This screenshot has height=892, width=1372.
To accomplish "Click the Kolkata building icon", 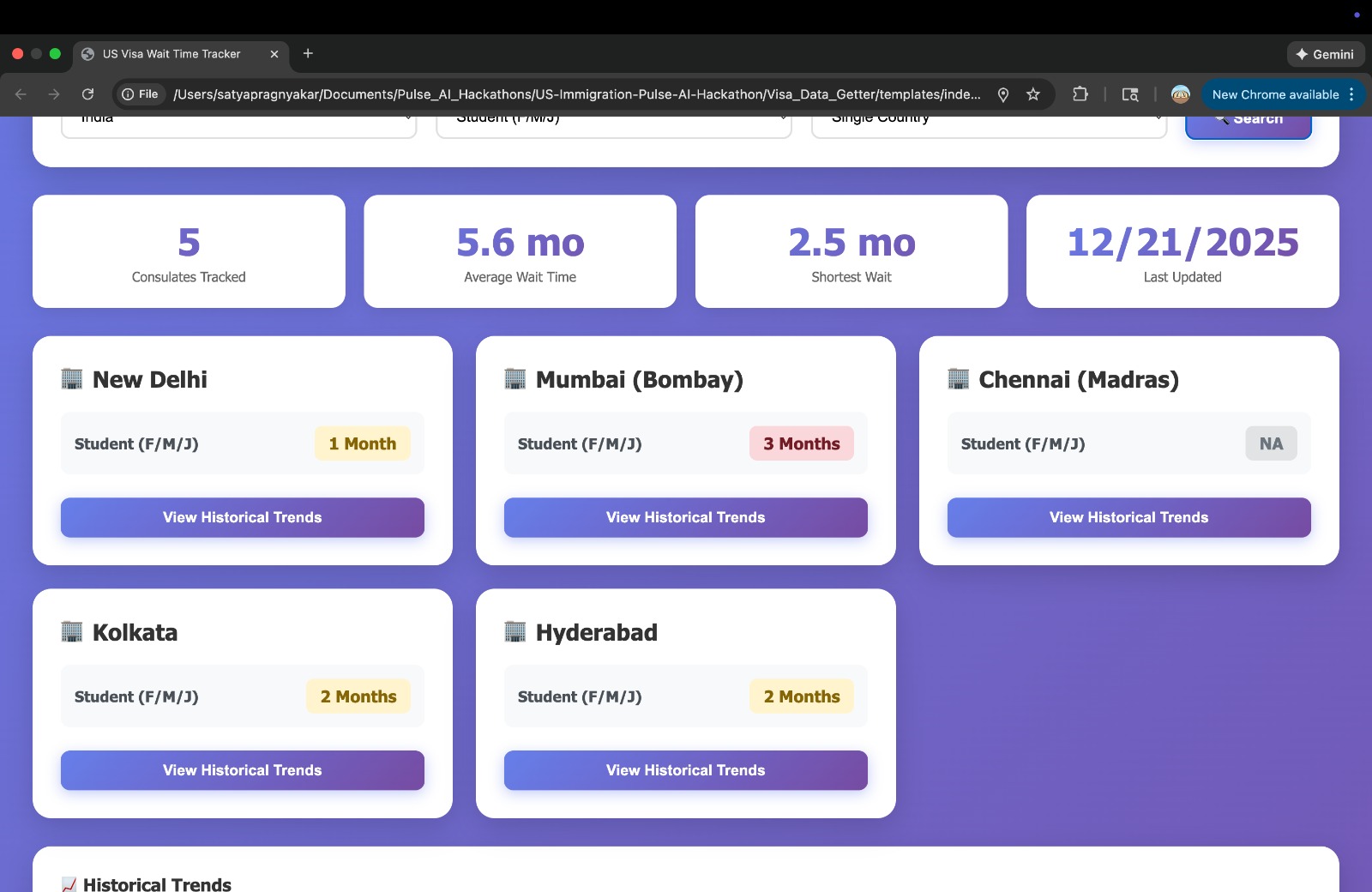I will 72,631.
